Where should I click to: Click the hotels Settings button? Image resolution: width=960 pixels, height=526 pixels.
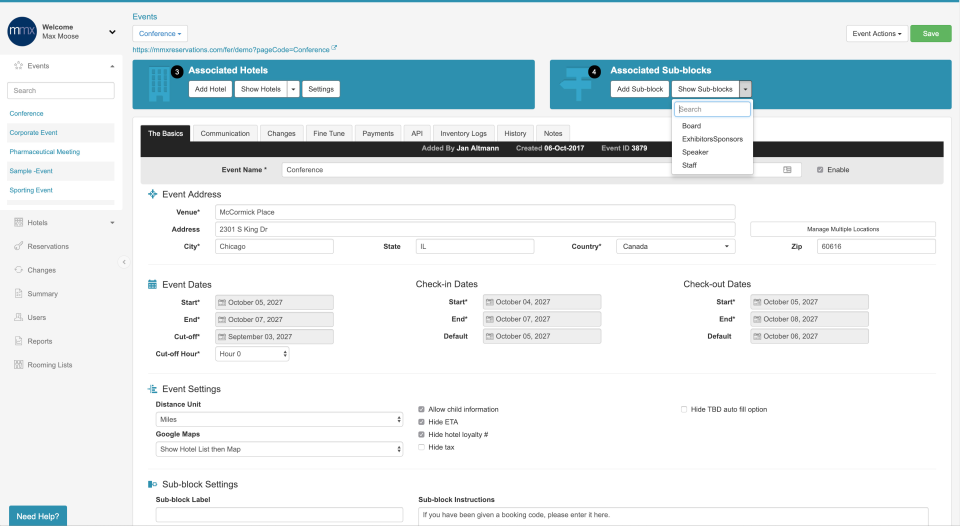321,89
